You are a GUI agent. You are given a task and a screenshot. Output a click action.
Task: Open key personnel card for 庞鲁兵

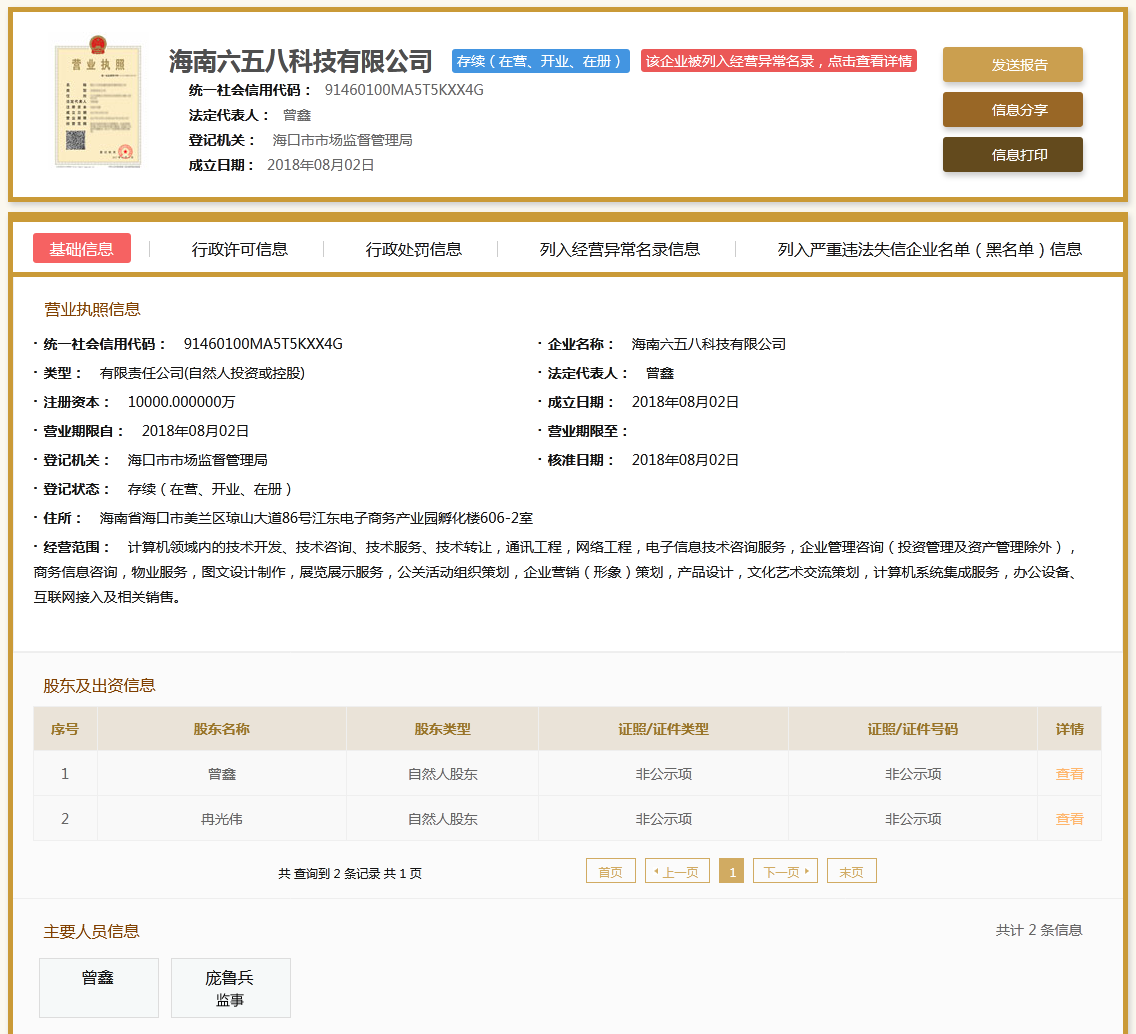230,988
